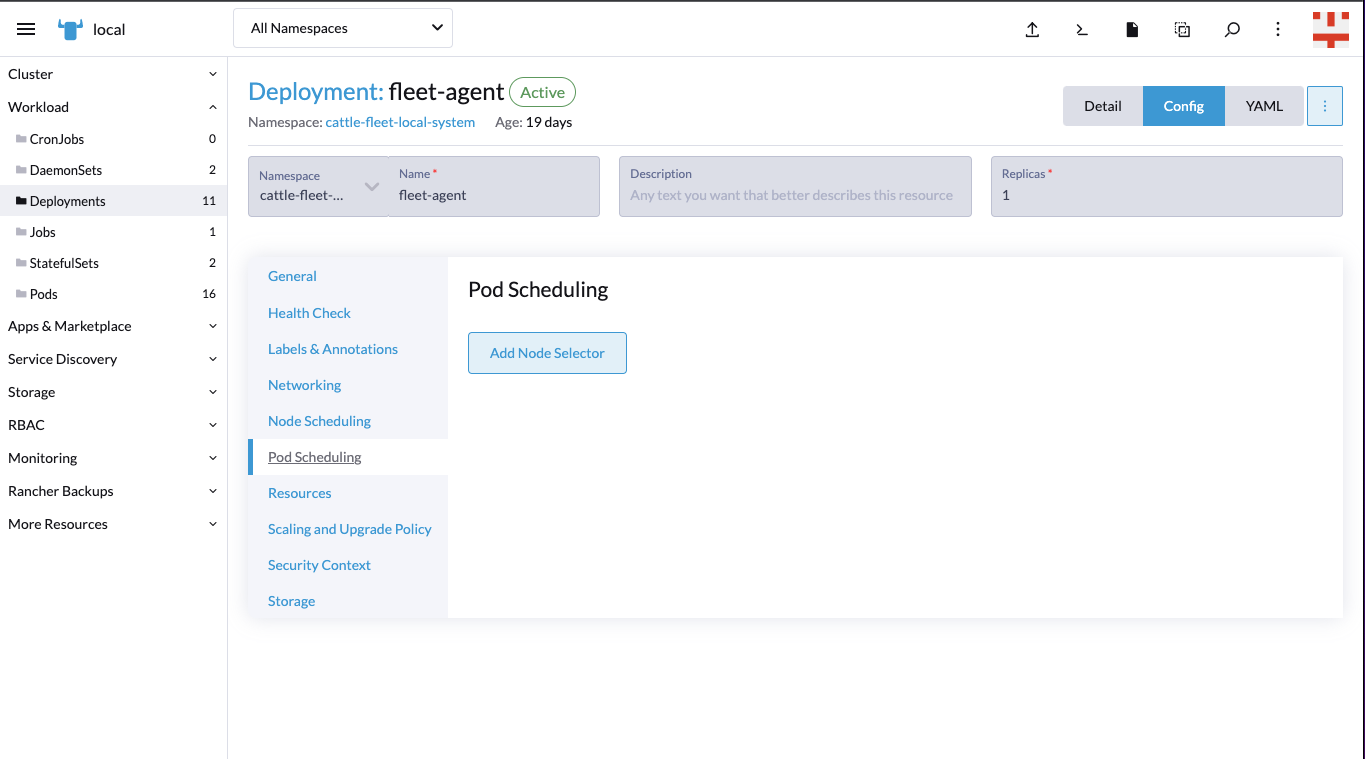Switch to the Detail view
Image resolution: width=1365 pixels, height=759 pixels.
tap(1103, 106)
